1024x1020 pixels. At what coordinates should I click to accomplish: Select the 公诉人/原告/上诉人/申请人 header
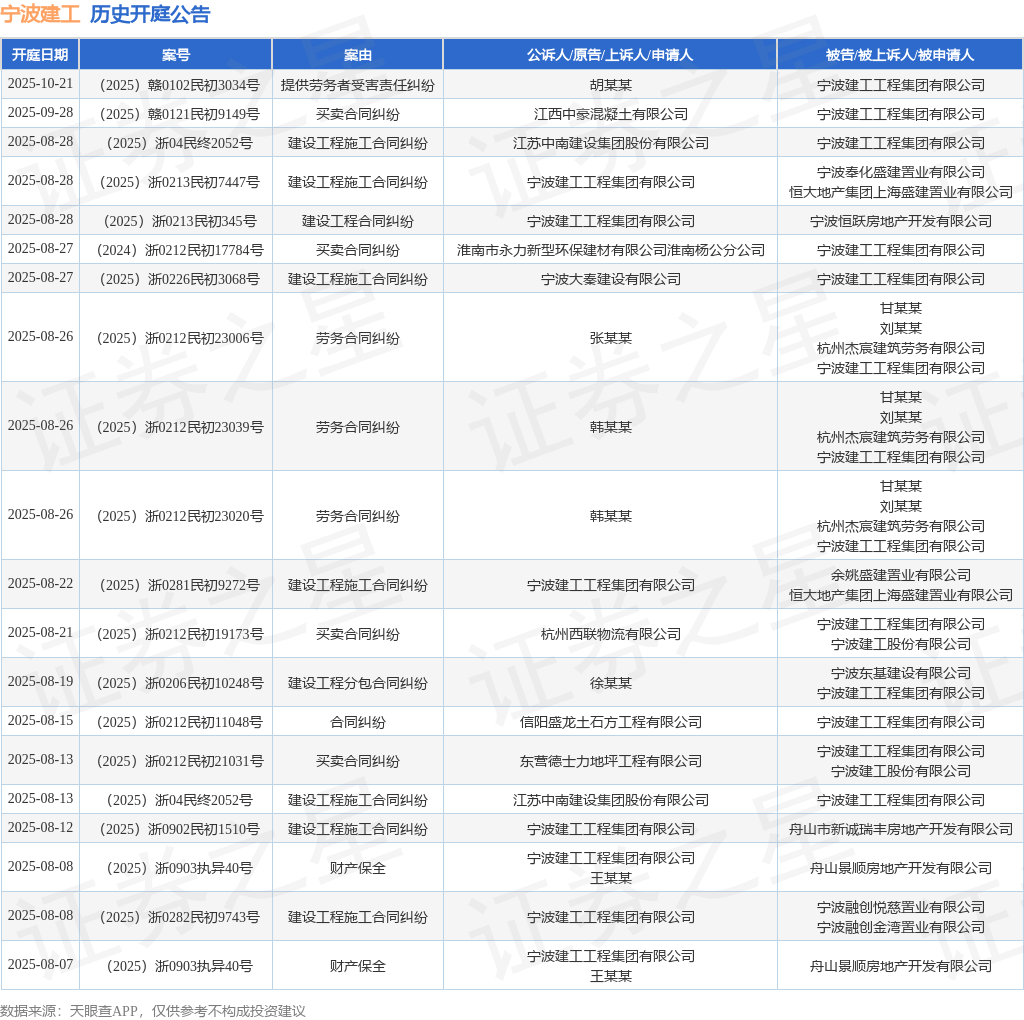[x=610, y=55]
